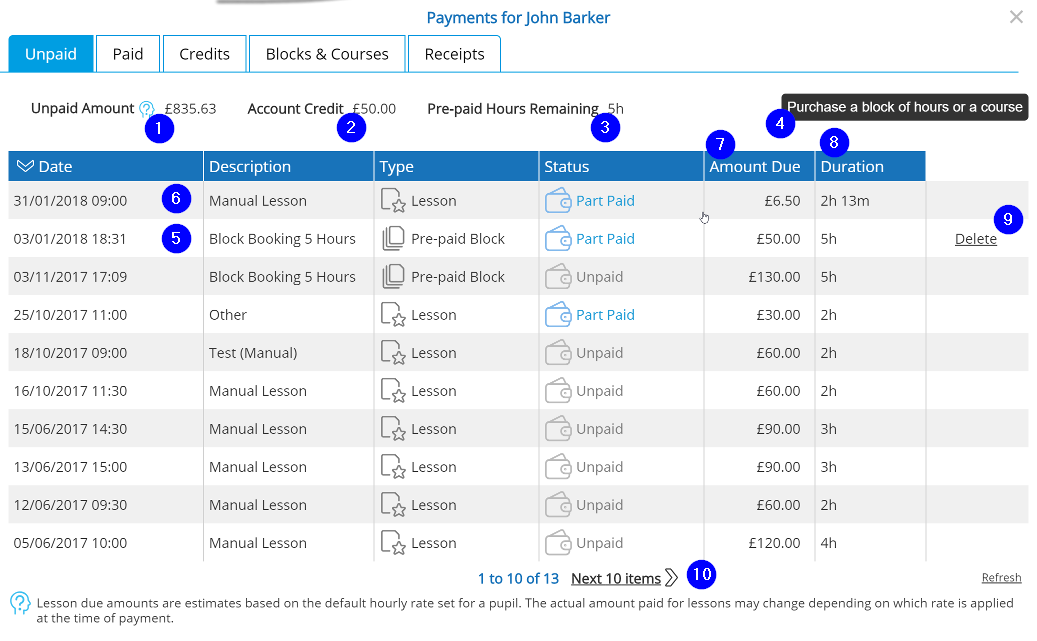Sort by the Type column header
Screen dimensions: 1037x641
coord(456,166)
